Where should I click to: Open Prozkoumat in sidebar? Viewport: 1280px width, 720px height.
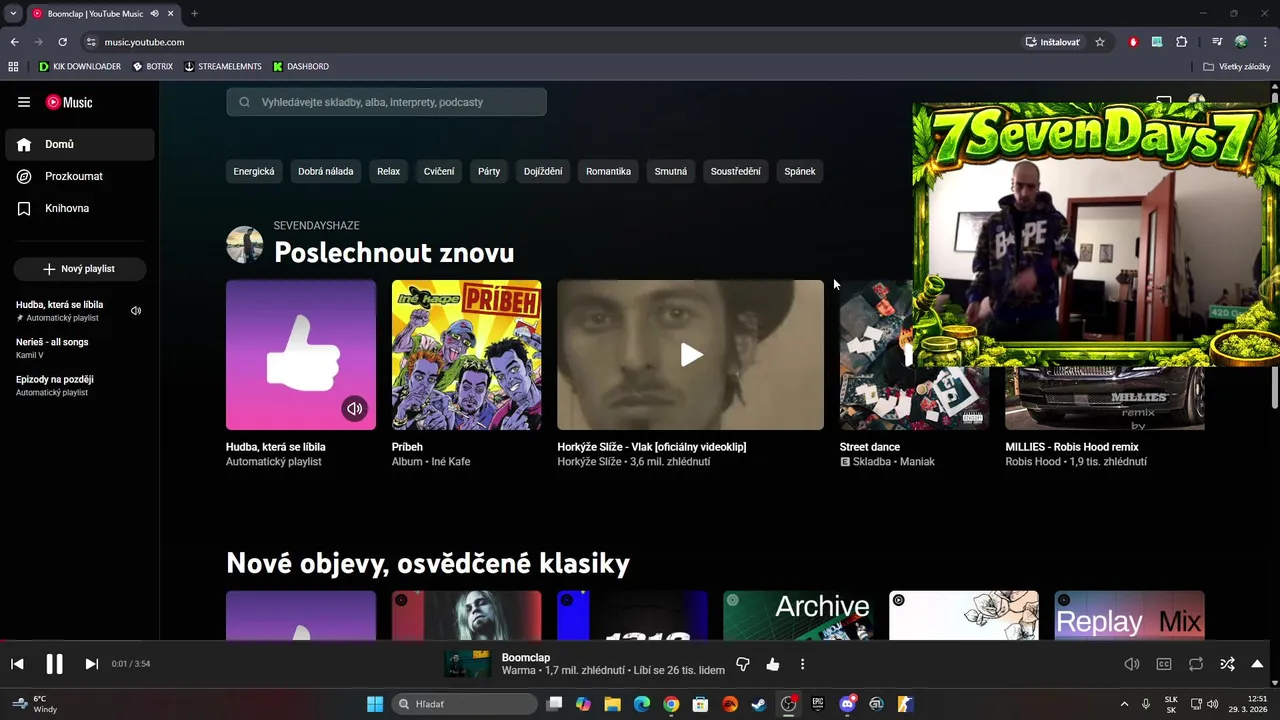pos(80,176)
